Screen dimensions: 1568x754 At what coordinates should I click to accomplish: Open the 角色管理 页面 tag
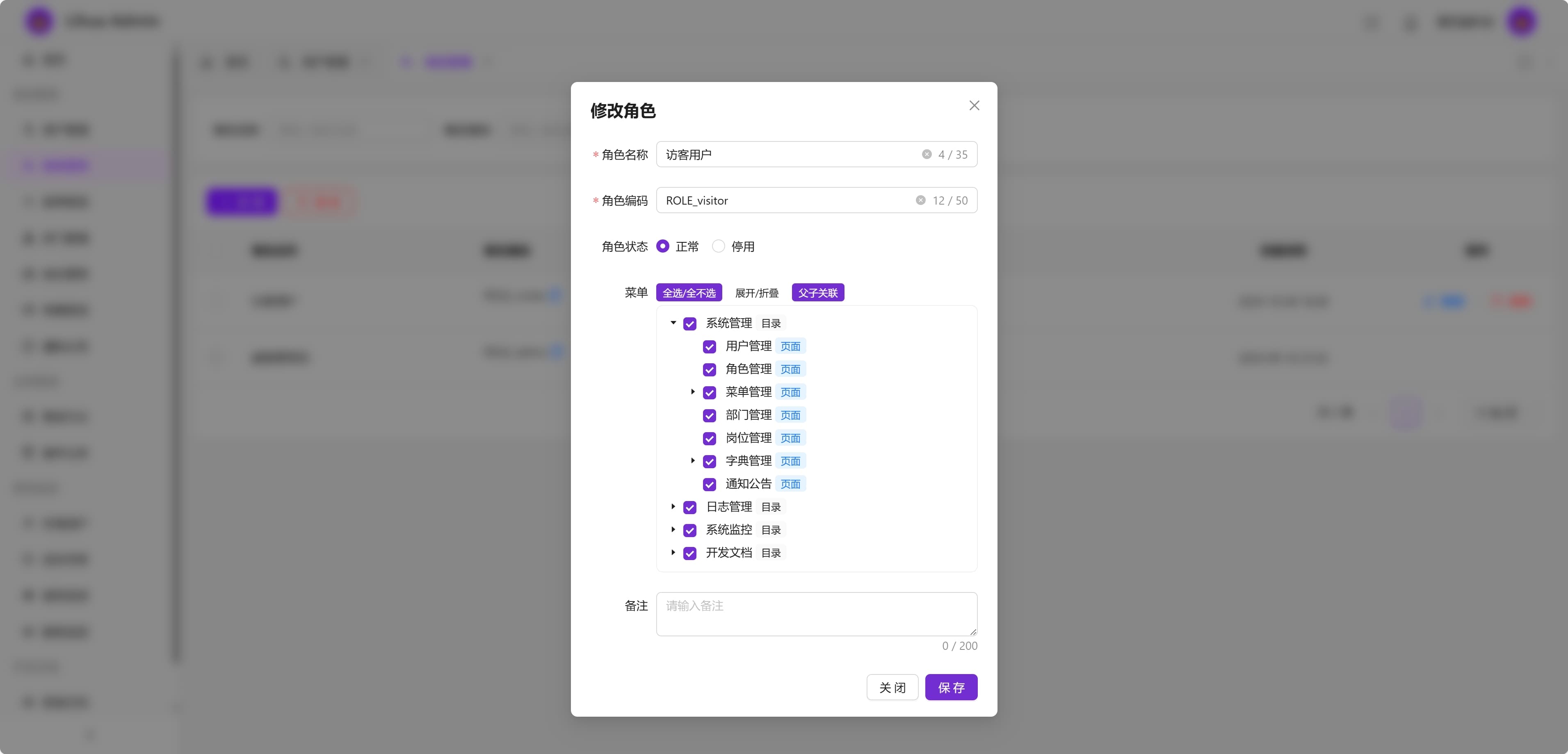791,369
